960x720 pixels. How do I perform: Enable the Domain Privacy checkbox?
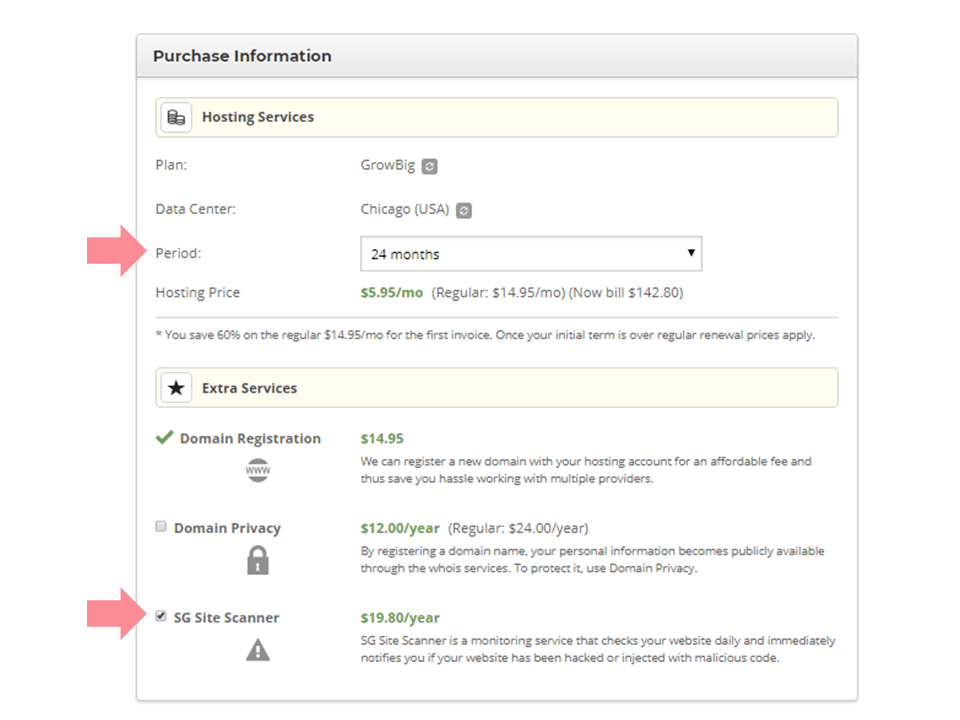point(161,527)
